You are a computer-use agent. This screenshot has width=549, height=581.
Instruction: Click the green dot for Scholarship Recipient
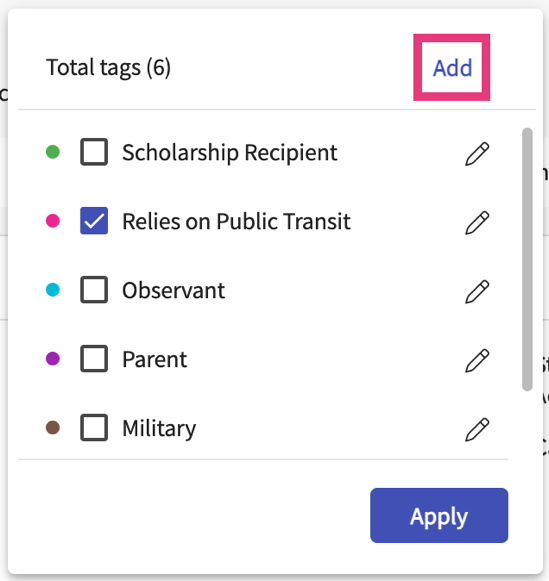pyautogui.click(x=53, y=152)
